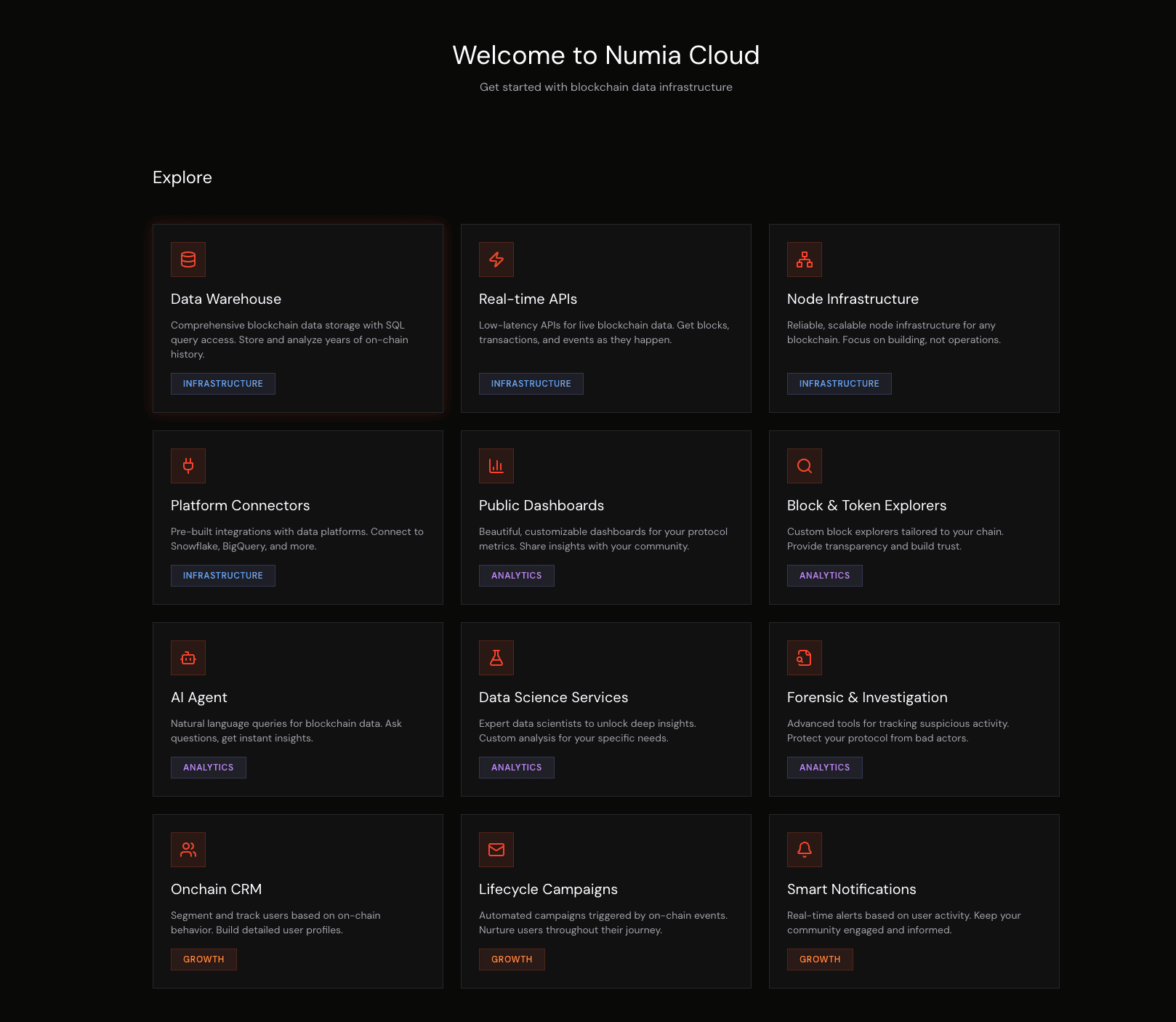
Task: Select the Infrastructure tag under Real-time APIs
Action: pyautogui.click(x=531, y=384)
